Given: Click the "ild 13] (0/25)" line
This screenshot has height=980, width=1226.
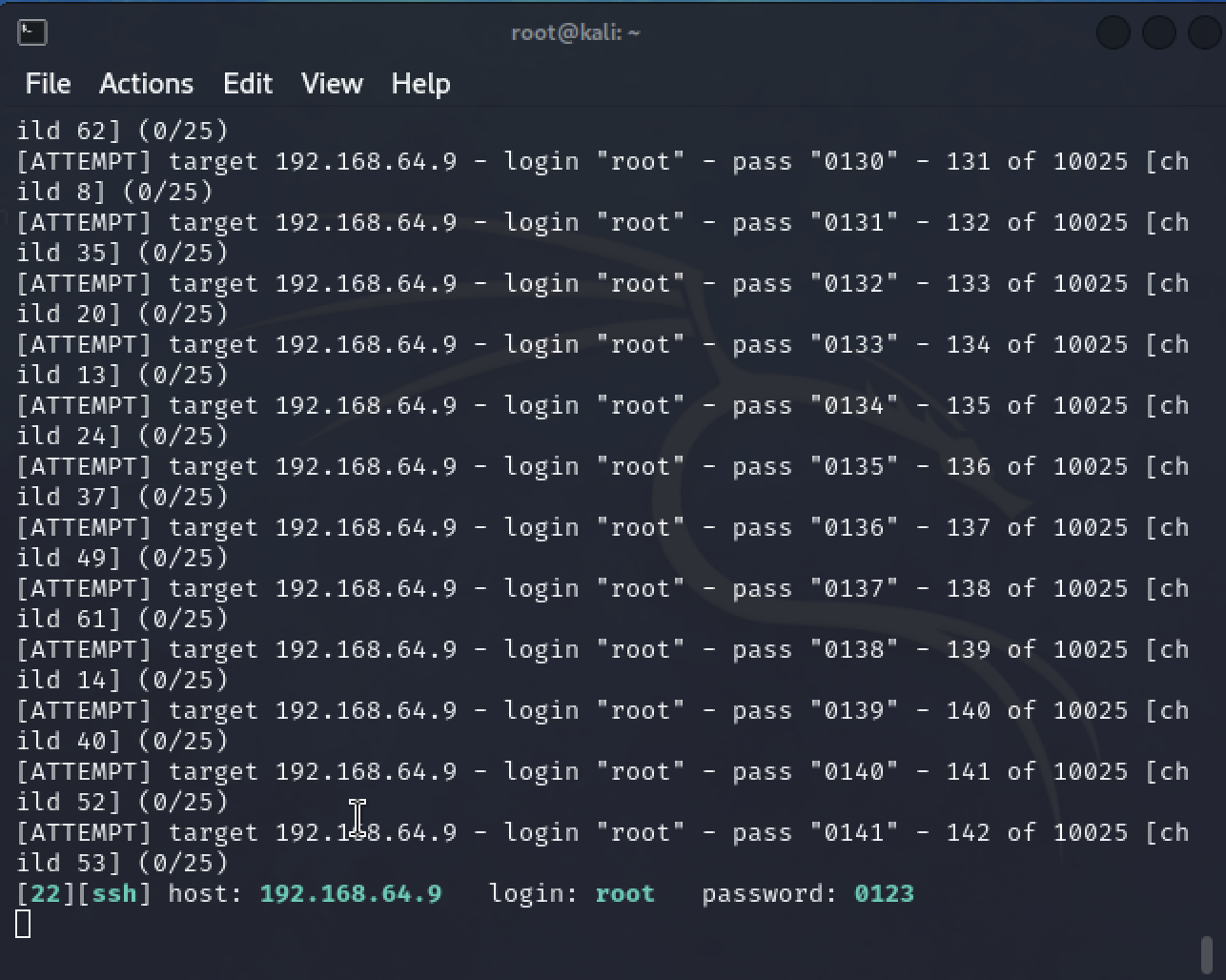Looking at the screenshot, I should tap(123, 375).
